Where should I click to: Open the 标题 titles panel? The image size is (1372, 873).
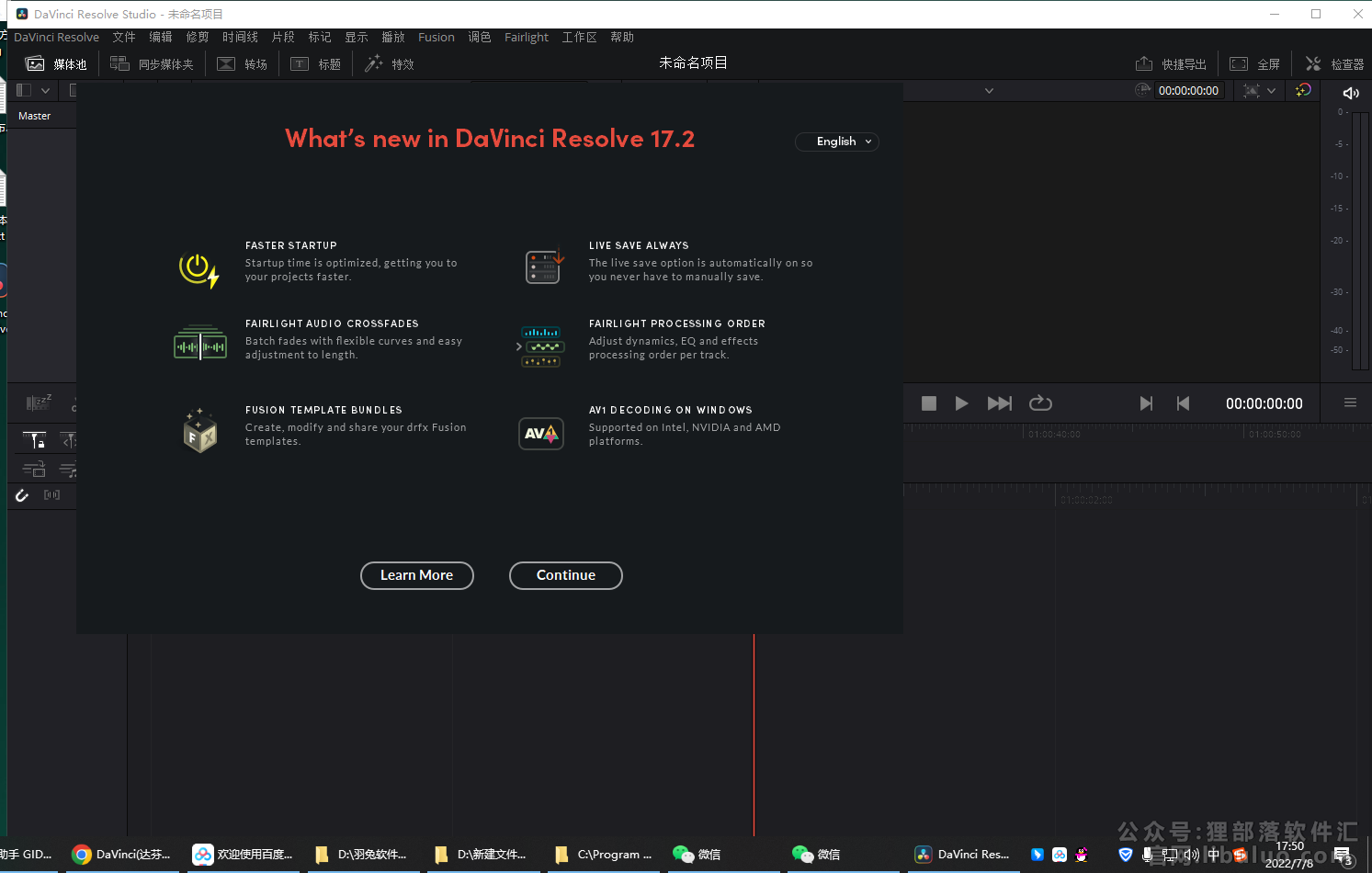[315, 63]
